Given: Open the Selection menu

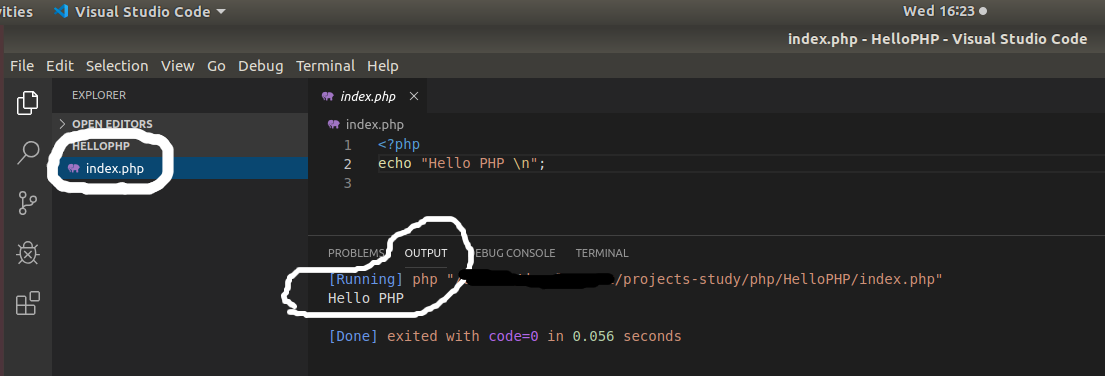Looking at the screenshot, I should tap(117, 66).
